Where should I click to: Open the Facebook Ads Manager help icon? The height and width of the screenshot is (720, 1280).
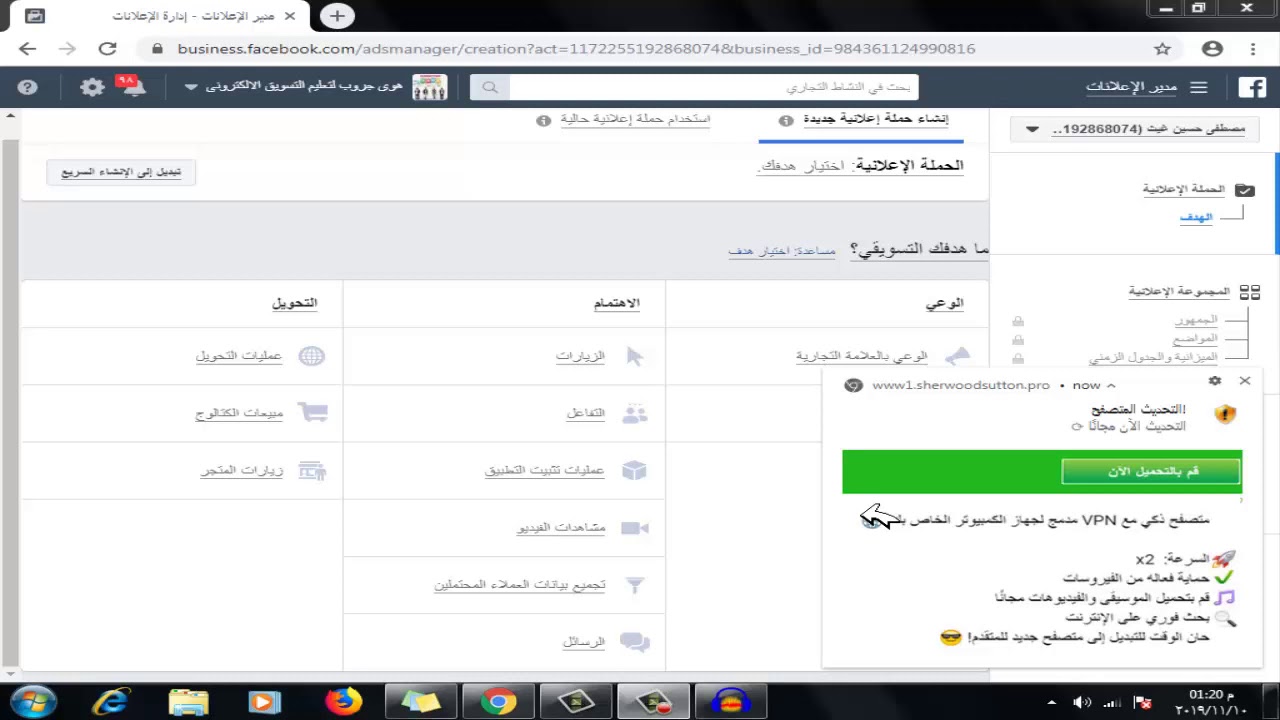(27, 87)
